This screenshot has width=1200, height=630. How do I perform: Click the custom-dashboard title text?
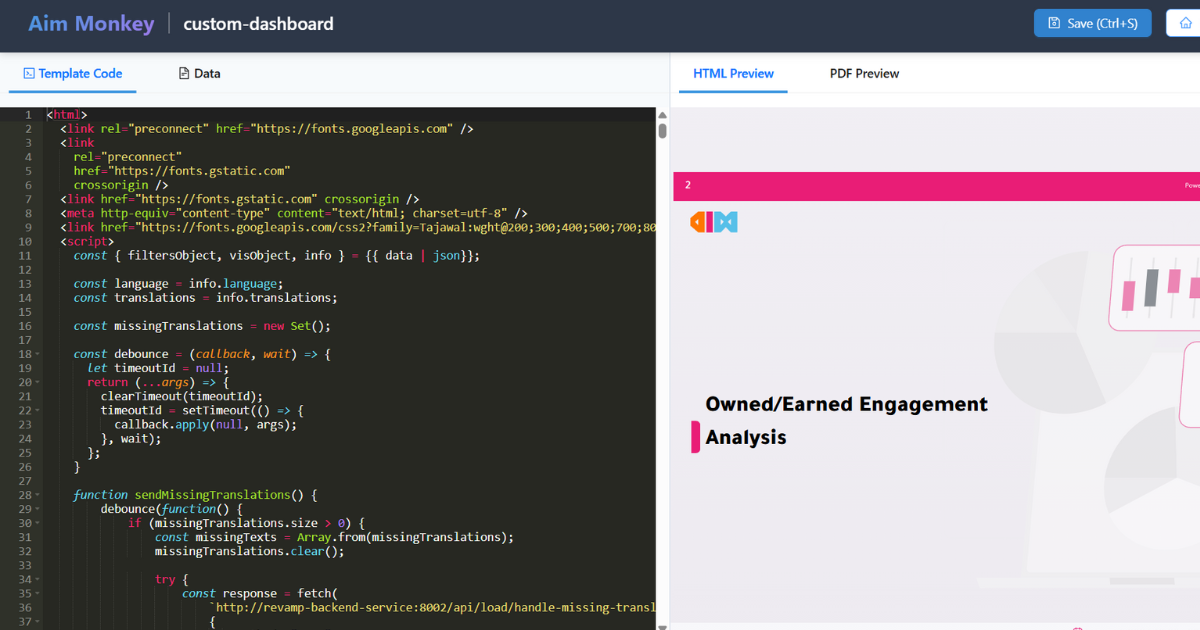coord(258,24)
